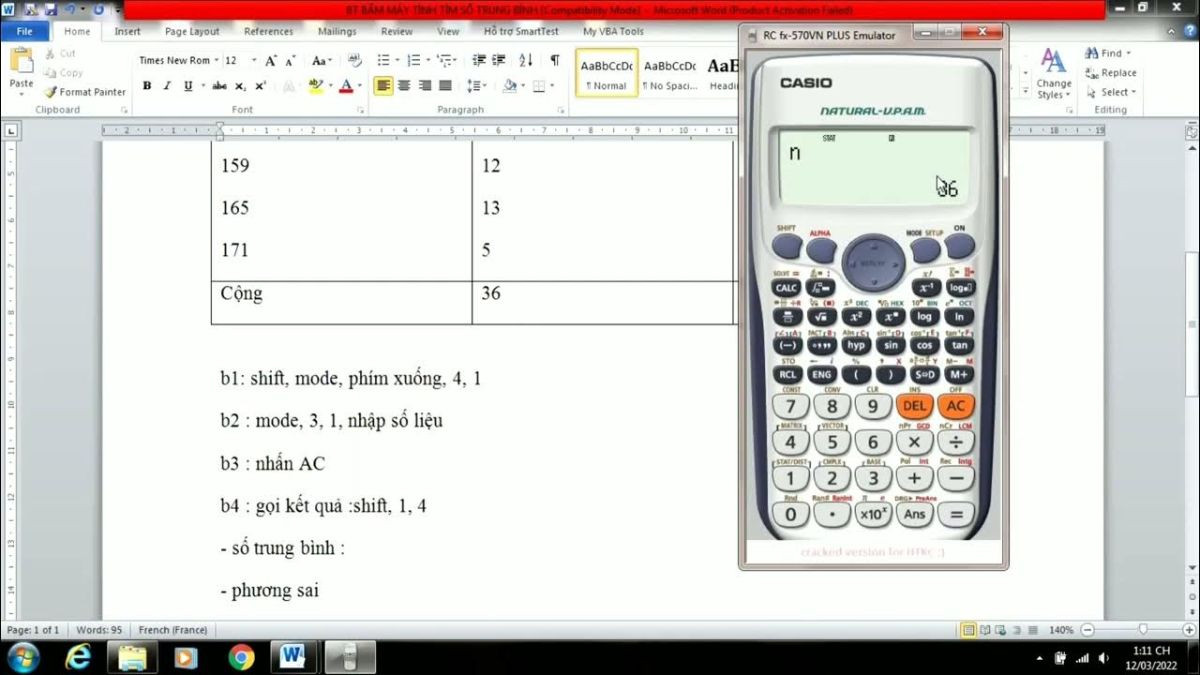Click the zoom slider in status bar
The image size is (1200, 675).
[x=1142, y=630]
